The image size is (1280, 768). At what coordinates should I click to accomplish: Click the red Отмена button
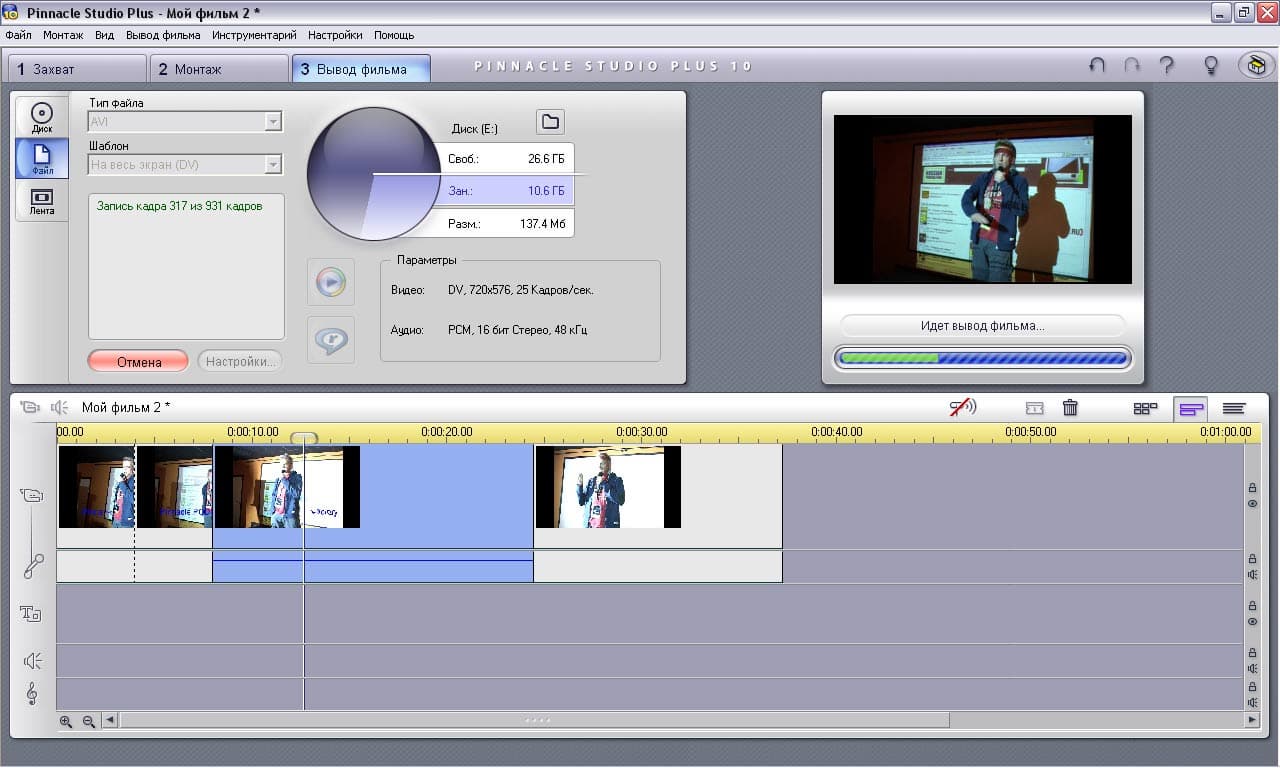(x=138, y=361)
